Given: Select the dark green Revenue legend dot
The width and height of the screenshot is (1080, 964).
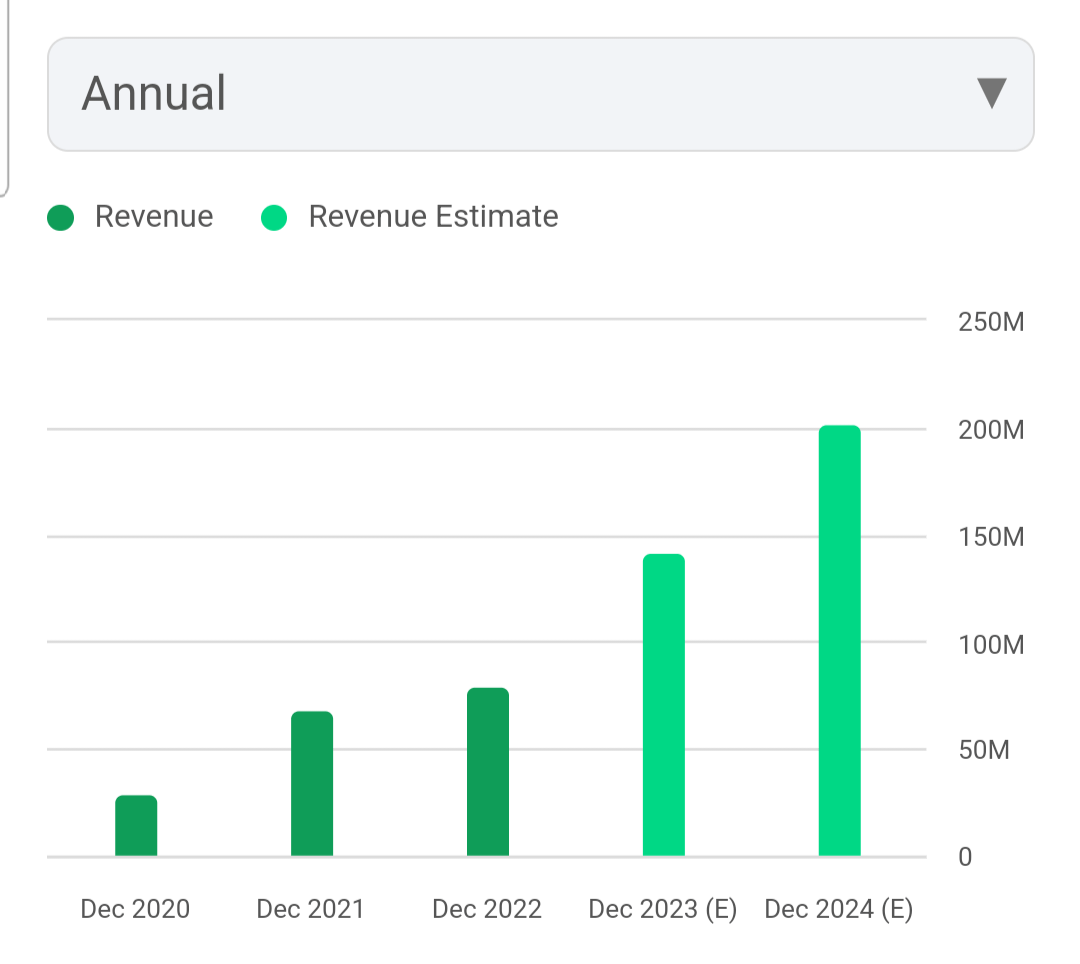Looking at the screenshot, I should click(x=60, y=217).
